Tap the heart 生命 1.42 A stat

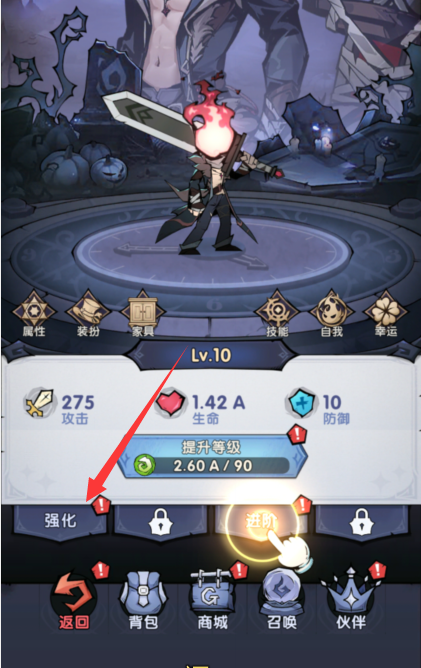pos(200,407)
